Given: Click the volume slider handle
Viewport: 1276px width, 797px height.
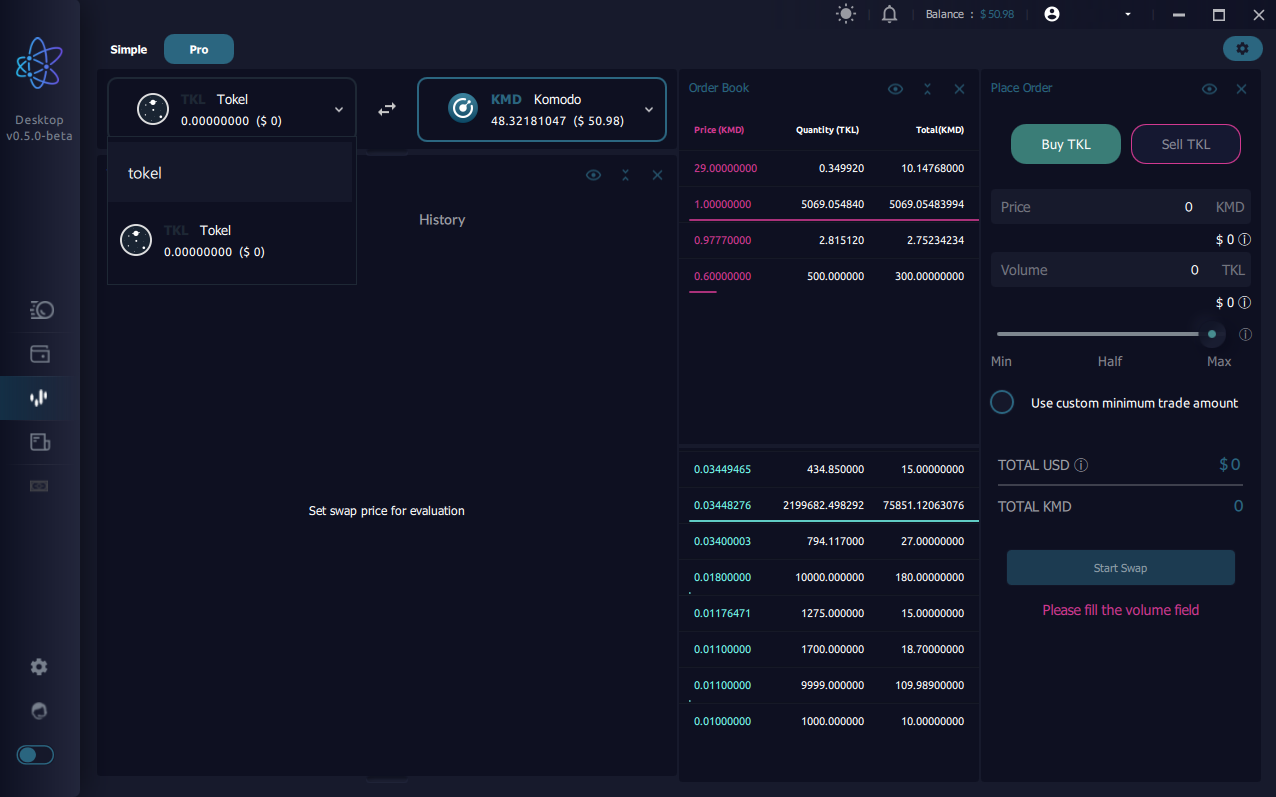Looking at the screenshot, I should click(x=1212, y=334).
